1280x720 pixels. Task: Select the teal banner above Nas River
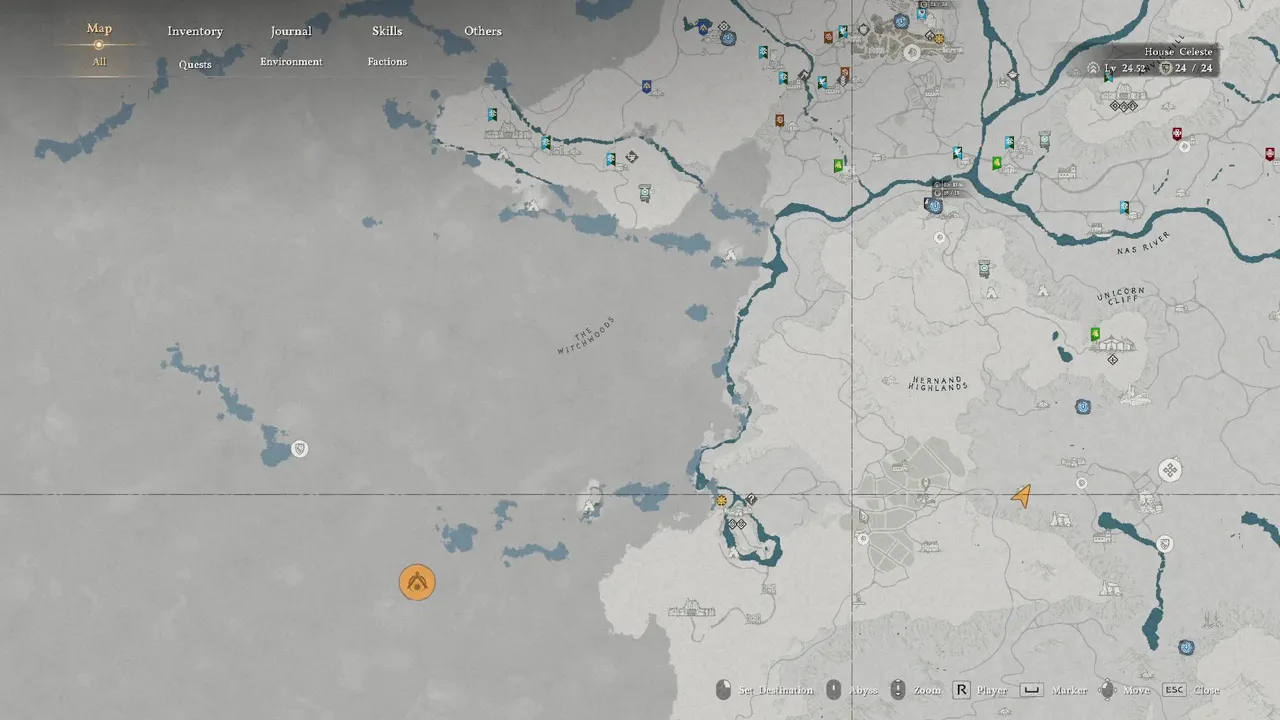click(1125, 208)
